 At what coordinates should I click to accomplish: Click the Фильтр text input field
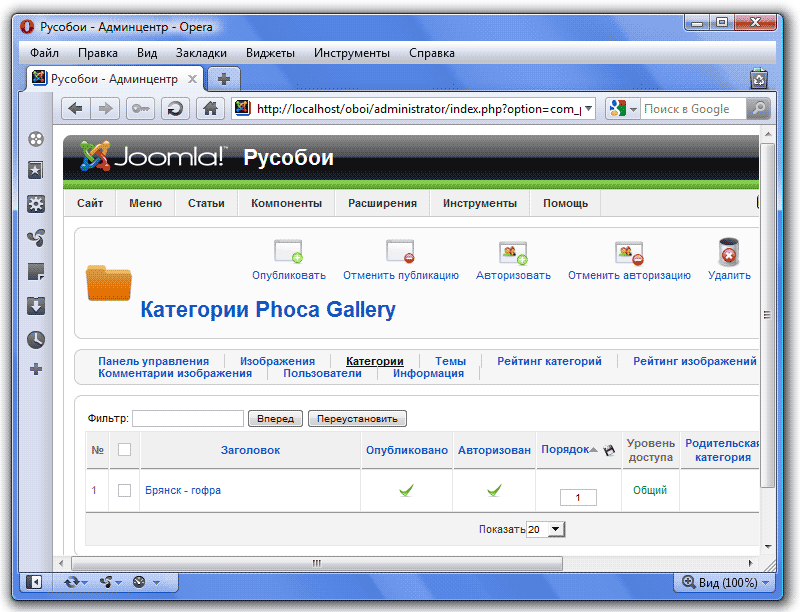(x=188, y=419)
